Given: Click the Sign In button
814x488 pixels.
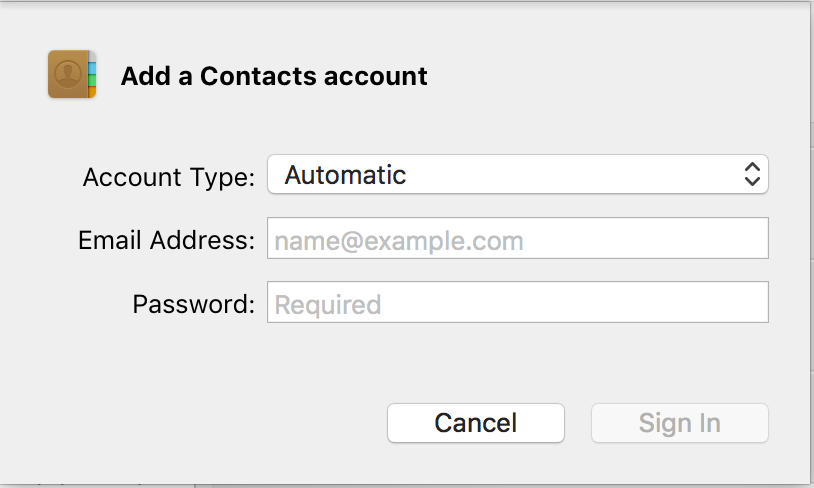Looking at the screenshot, I should 680,423.
